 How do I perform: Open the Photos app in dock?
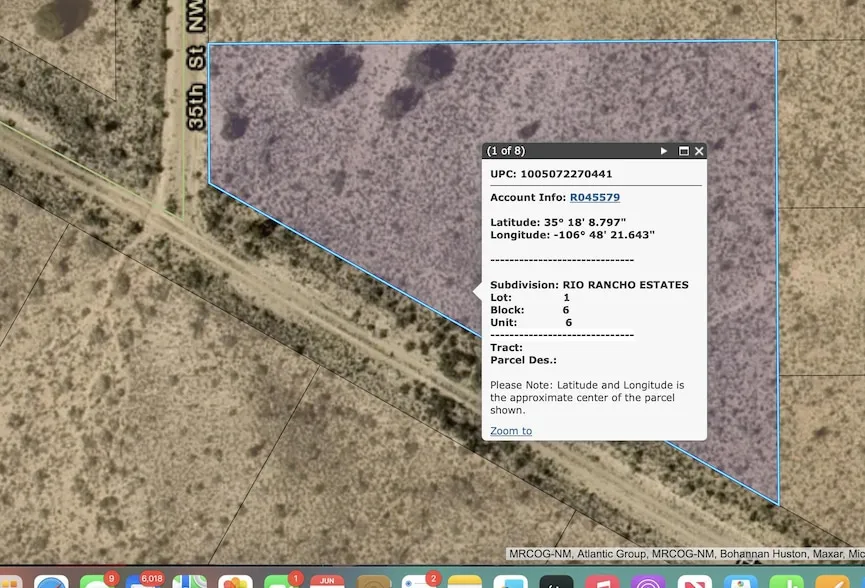pyautogui.click(x=235, y=582)
